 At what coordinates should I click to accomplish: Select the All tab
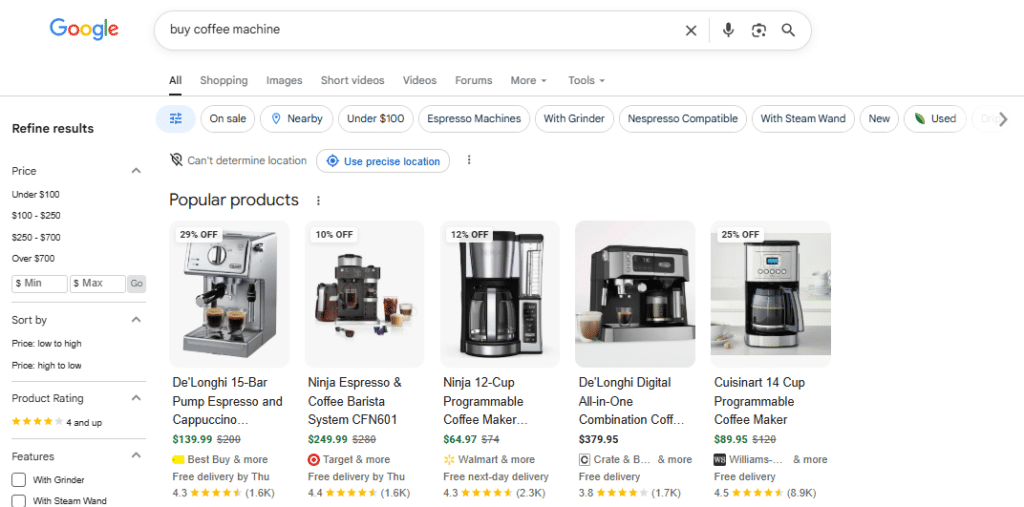coord(175,80)
